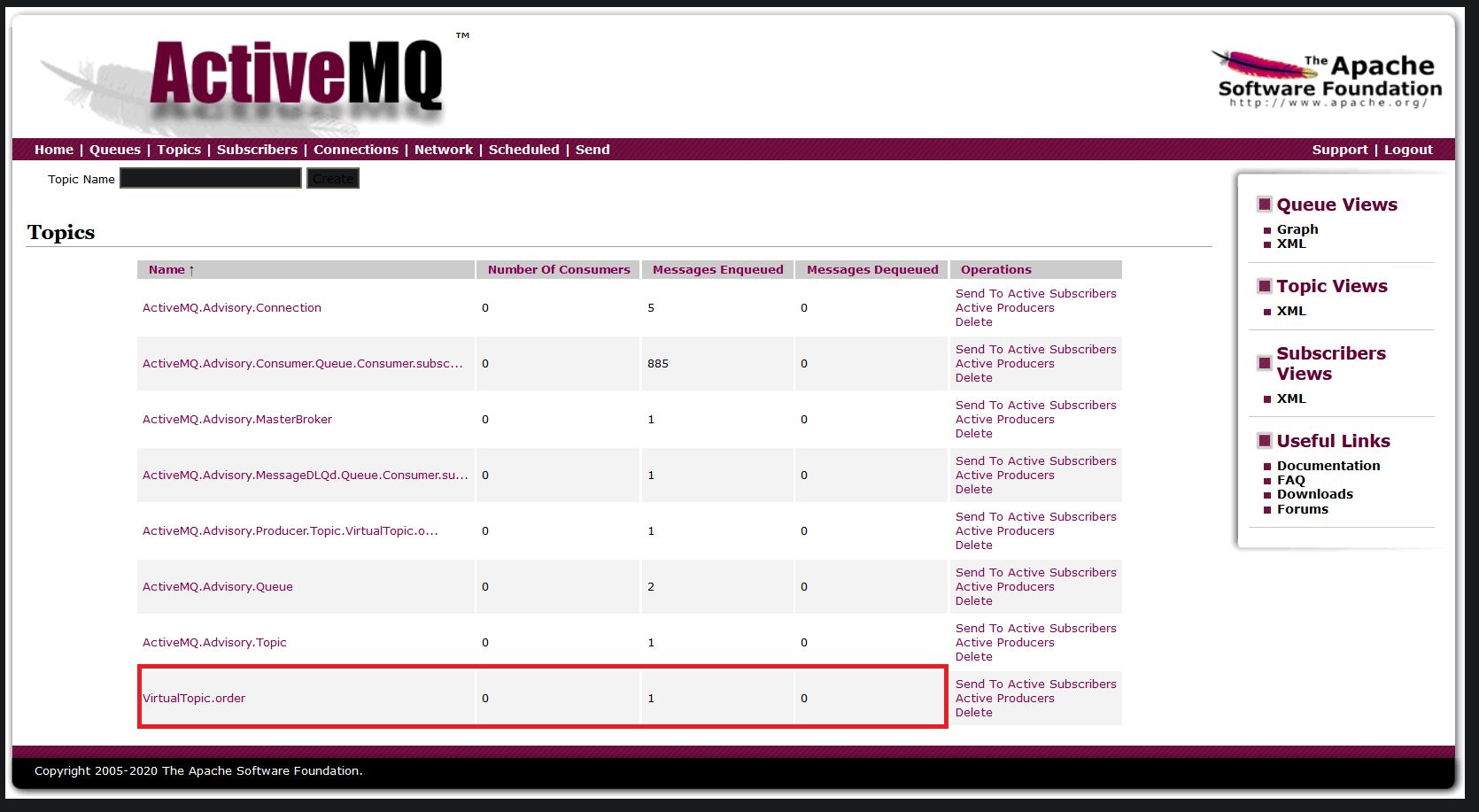Delete the ActiveMQ.Advisory.Producer.Topic.VirtualTopic.o… topic
The image size is (1479, 812).
(974, 545)
